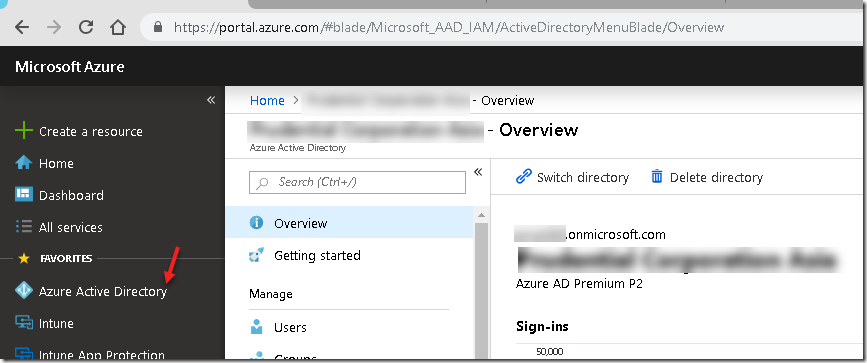Click the Favorites star icon
This screenshot has height=363, width=867.
coord(24,258)
